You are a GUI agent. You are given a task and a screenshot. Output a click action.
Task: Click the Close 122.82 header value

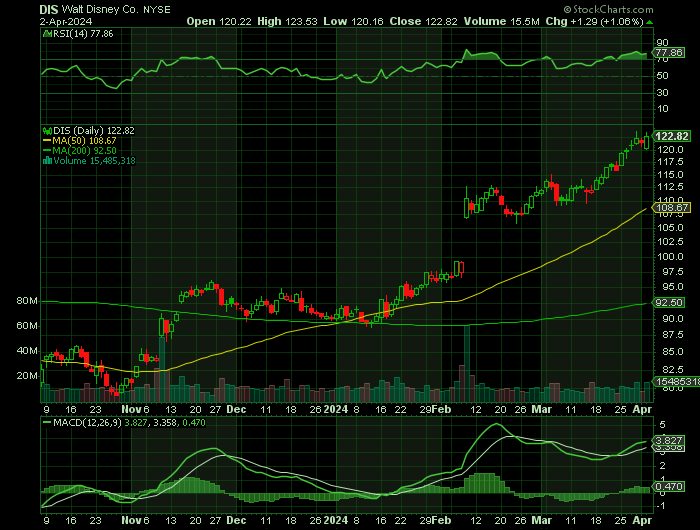pos(423,21)
